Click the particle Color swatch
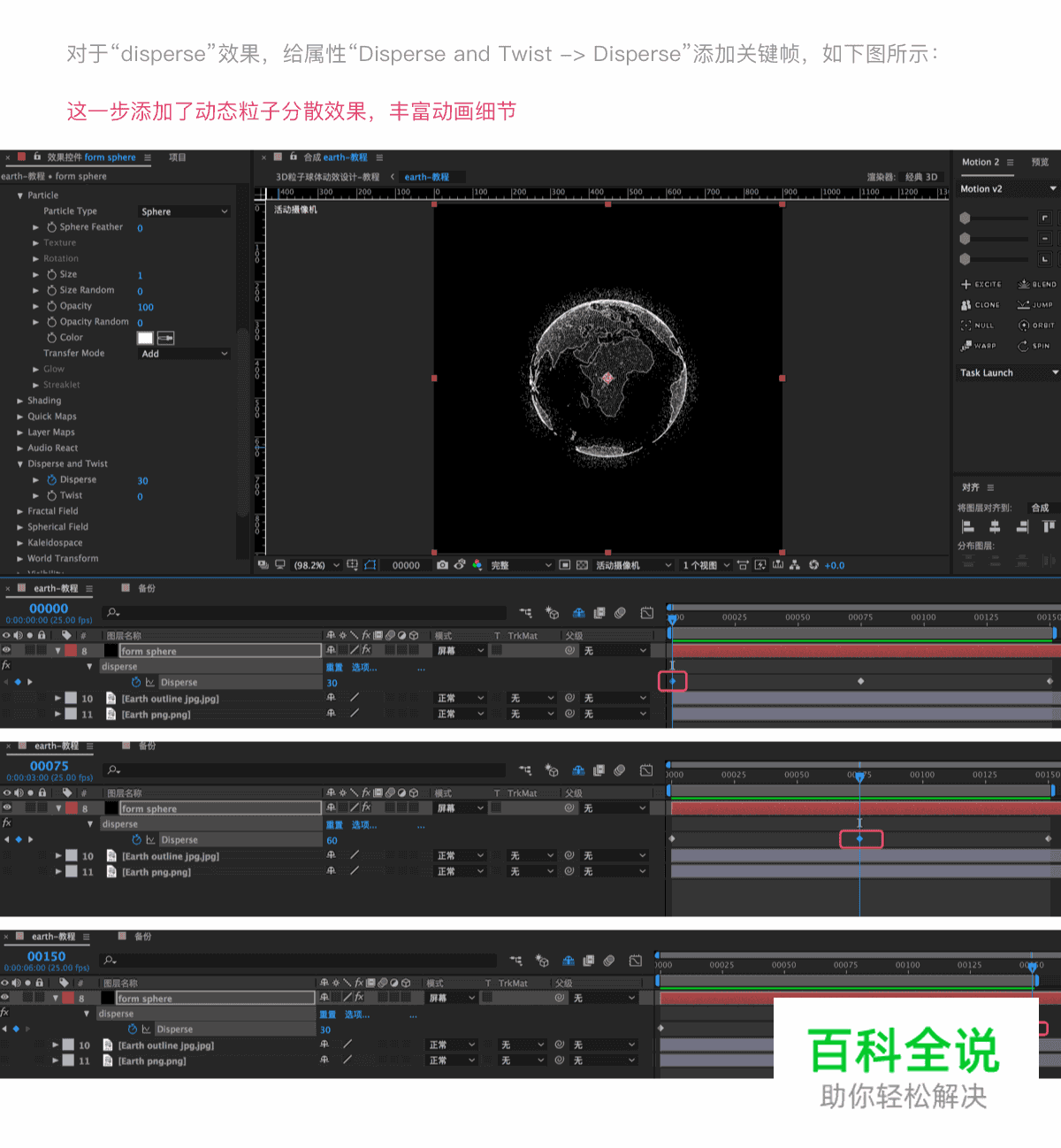 [x=147, y=337]
